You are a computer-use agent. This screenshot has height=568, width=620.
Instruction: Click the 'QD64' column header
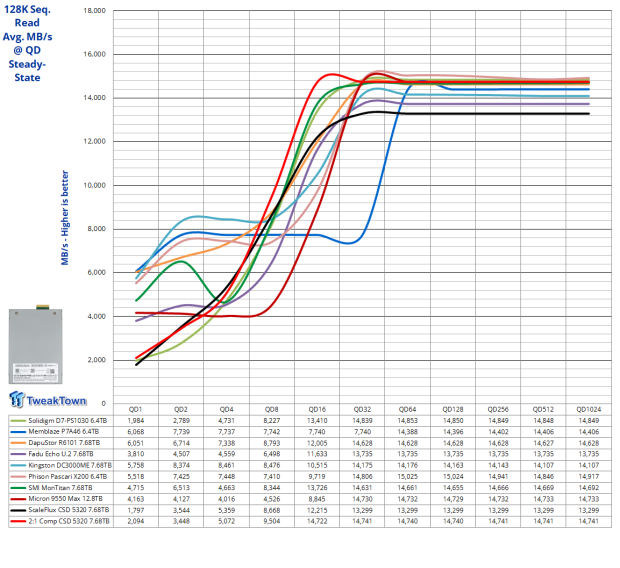[x=407, y=409]
